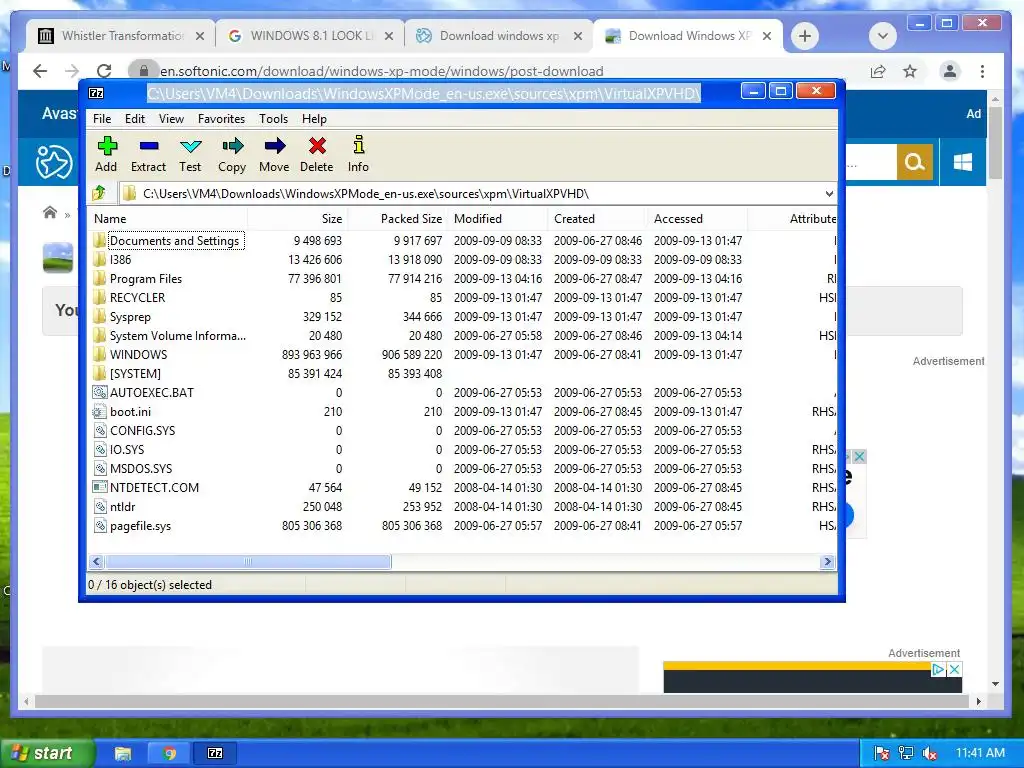Select the Sysprep folder
The image size is (1024, 768).
130,317
